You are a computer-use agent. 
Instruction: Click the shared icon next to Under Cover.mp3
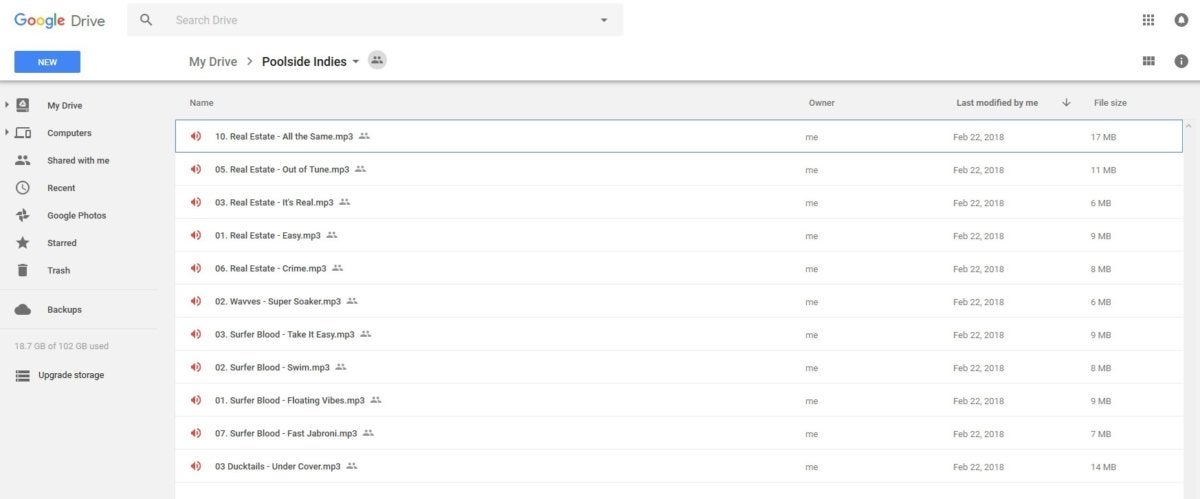[352, 466]
